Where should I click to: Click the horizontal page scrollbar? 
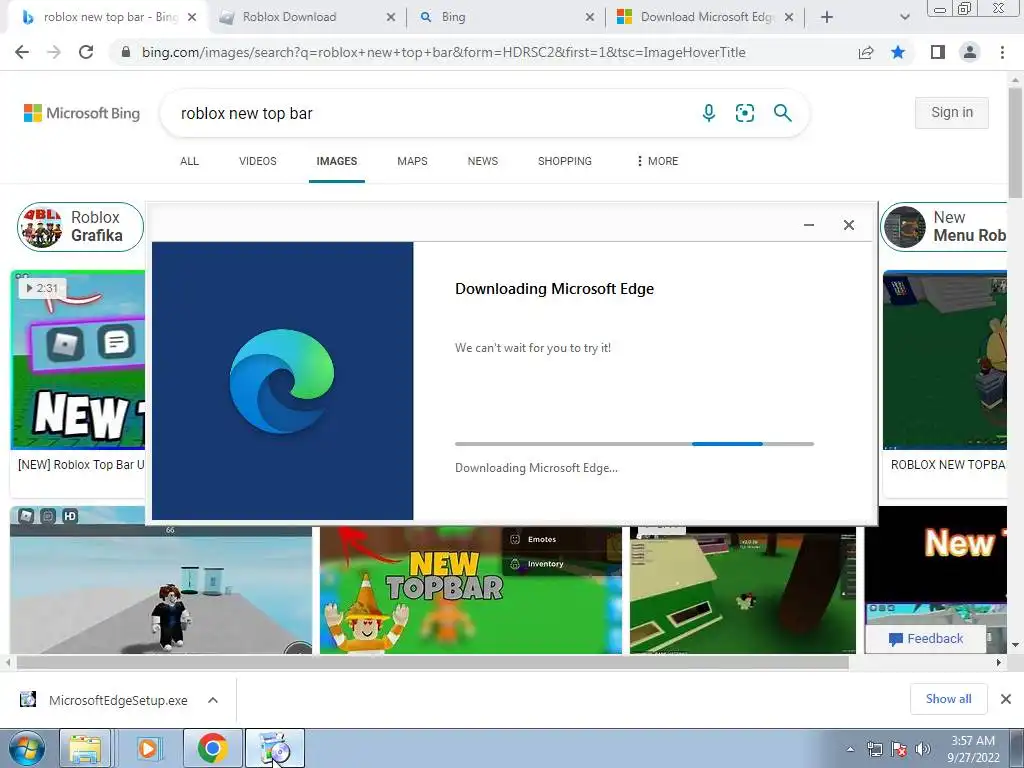pyautogui.click(x=432, y=663)
